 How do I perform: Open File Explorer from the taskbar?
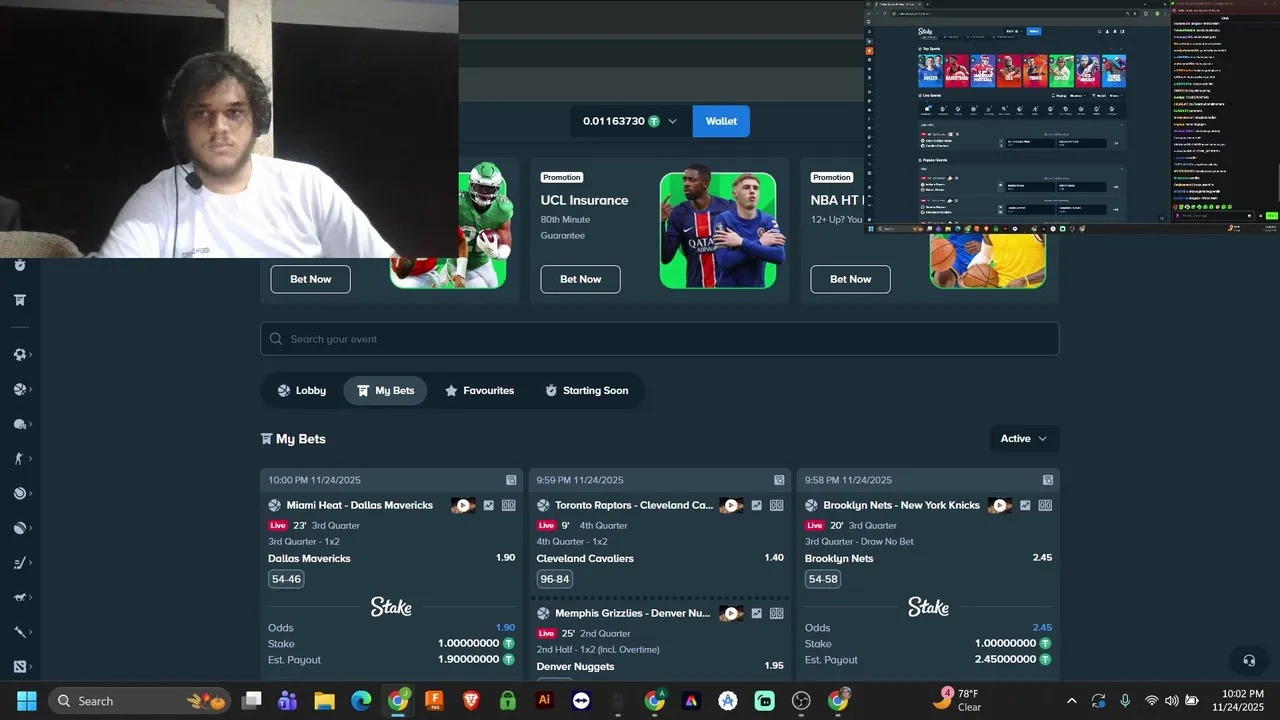point(324,701)
